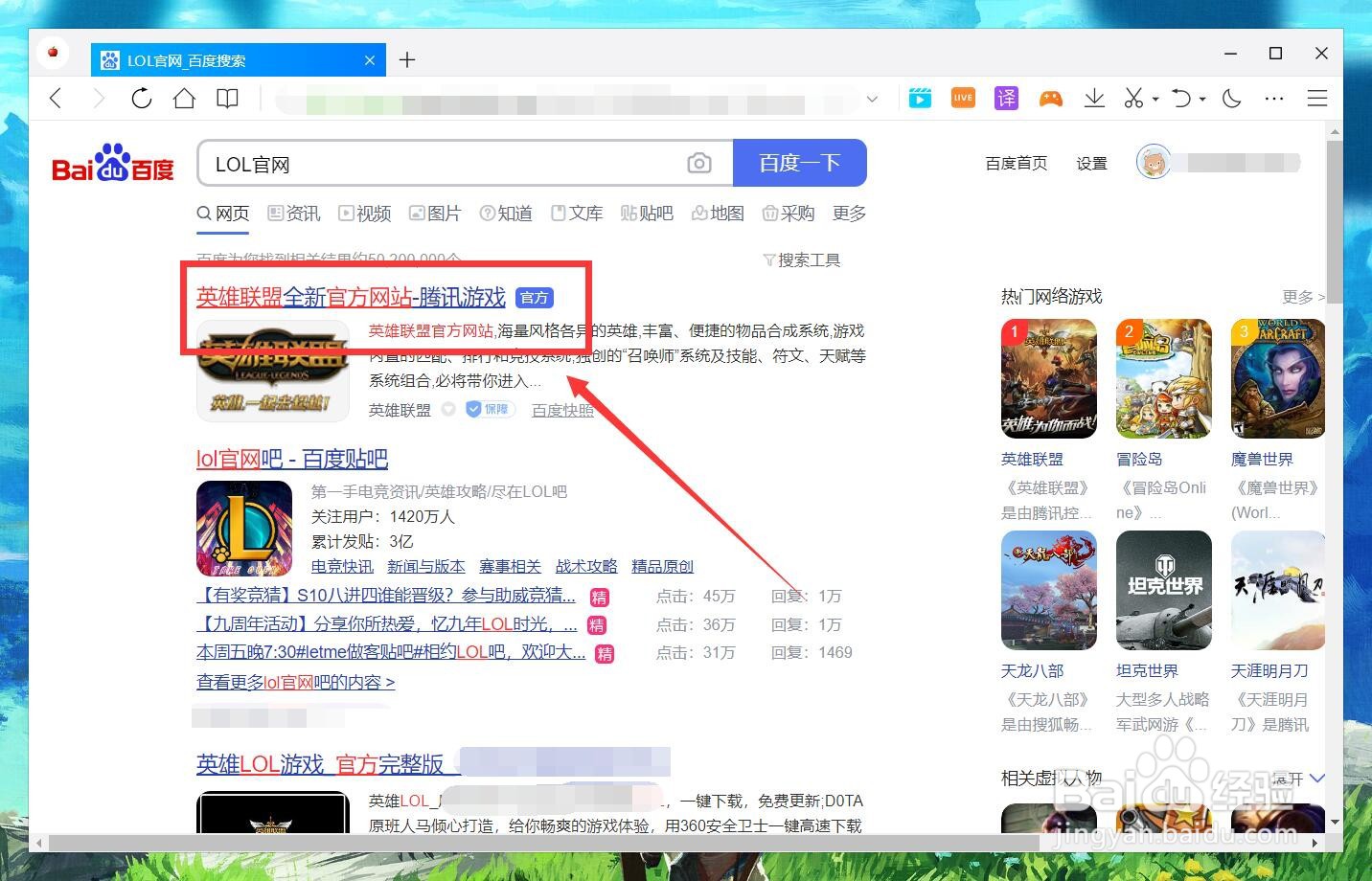Click the 英雄联盟 thumbnail in the first result
Image resolution: width=1372 pixels, height=881 pixels.
(272, 371)
